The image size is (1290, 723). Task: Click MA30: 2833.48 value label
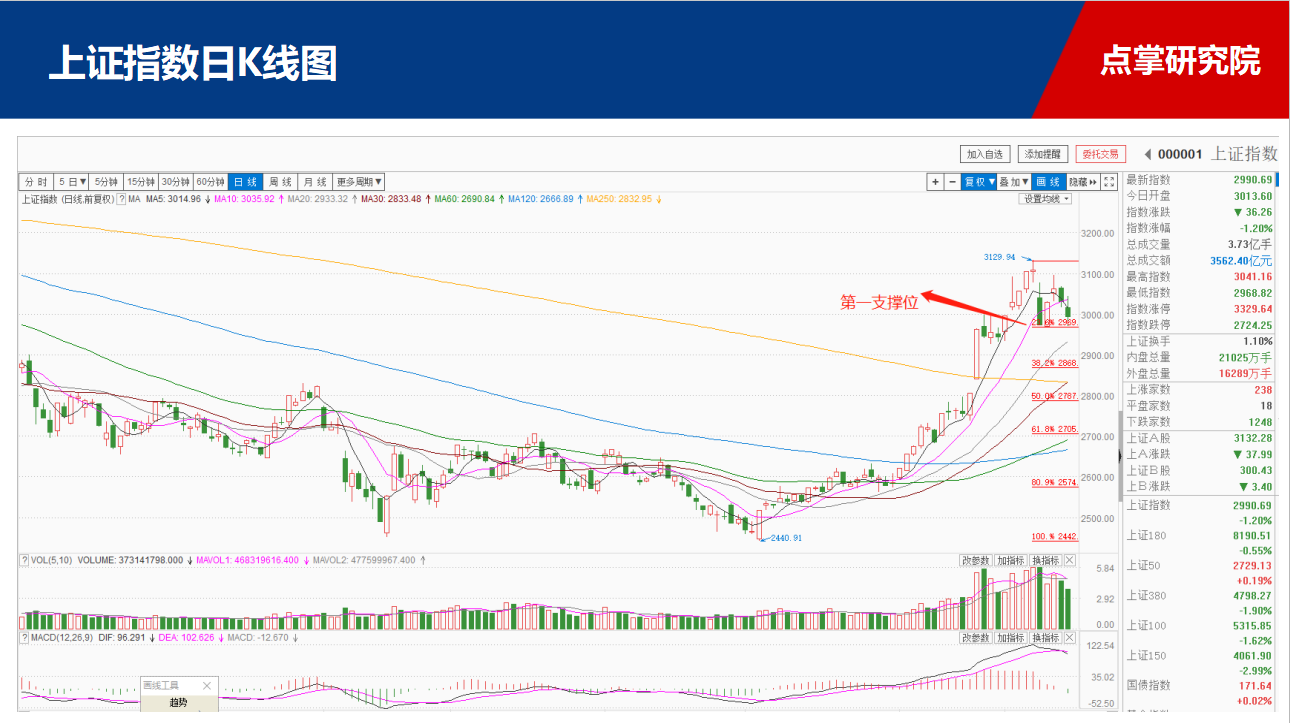point(390,199)
